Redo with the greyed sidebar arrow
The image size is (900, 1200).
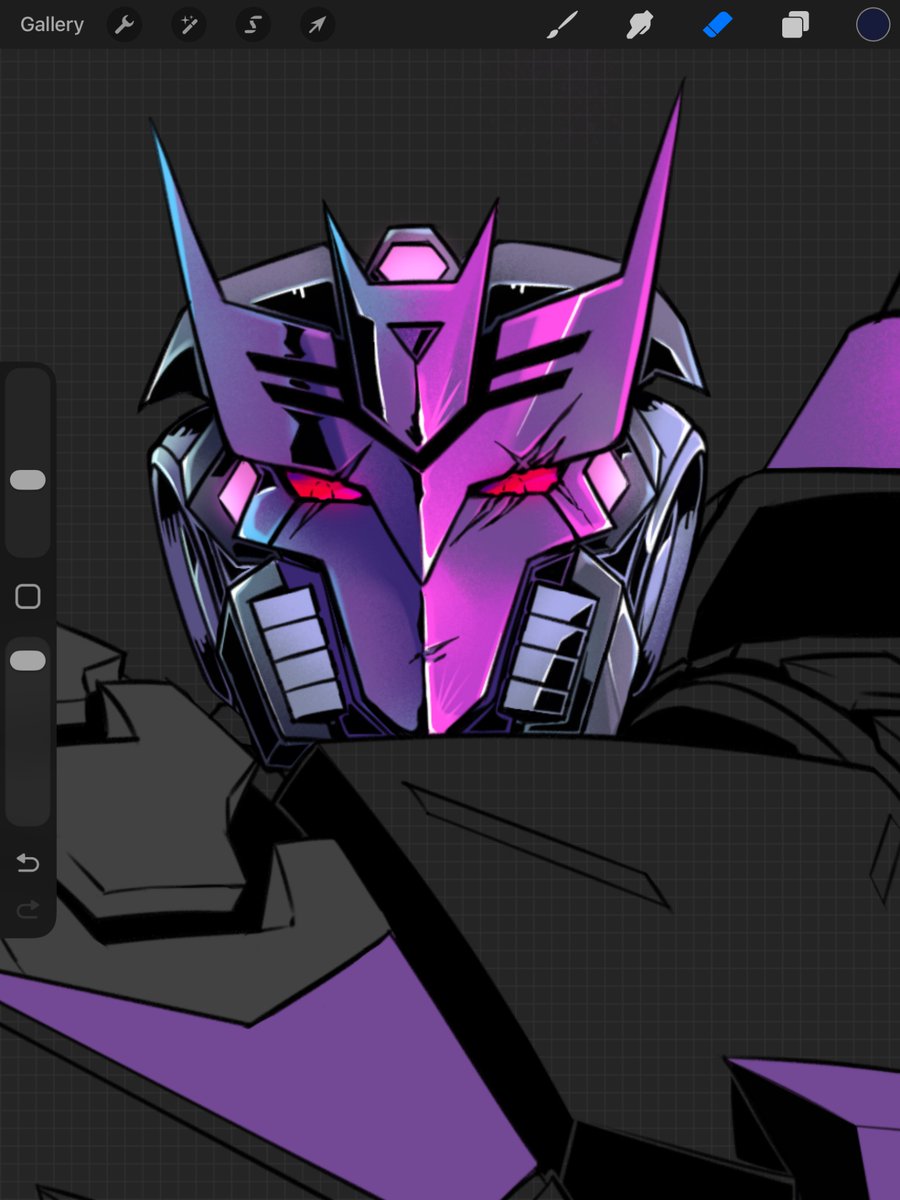point(28,909)
